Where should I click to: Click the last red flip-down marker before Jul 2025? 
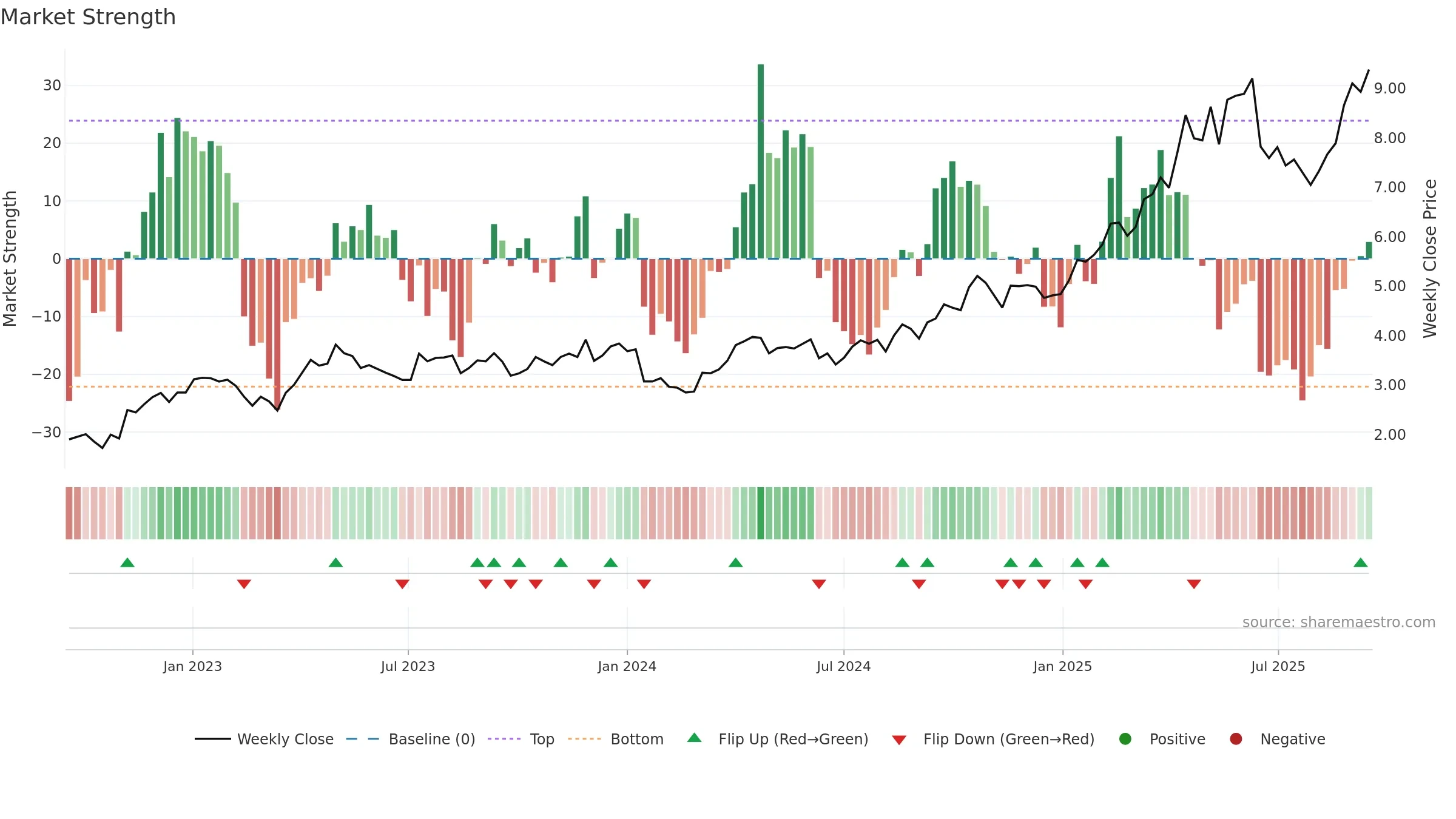click(1194, 584)
